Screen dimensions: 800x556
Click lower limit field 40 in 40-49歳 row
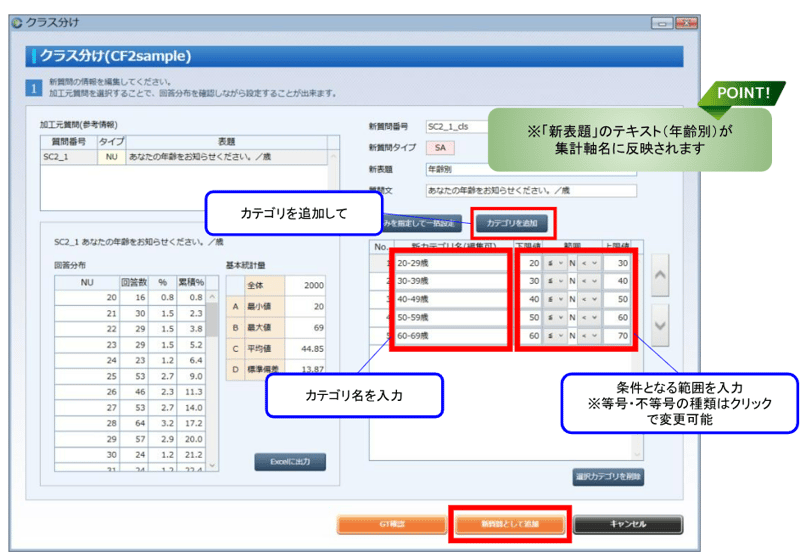click(x=530, y=299)
